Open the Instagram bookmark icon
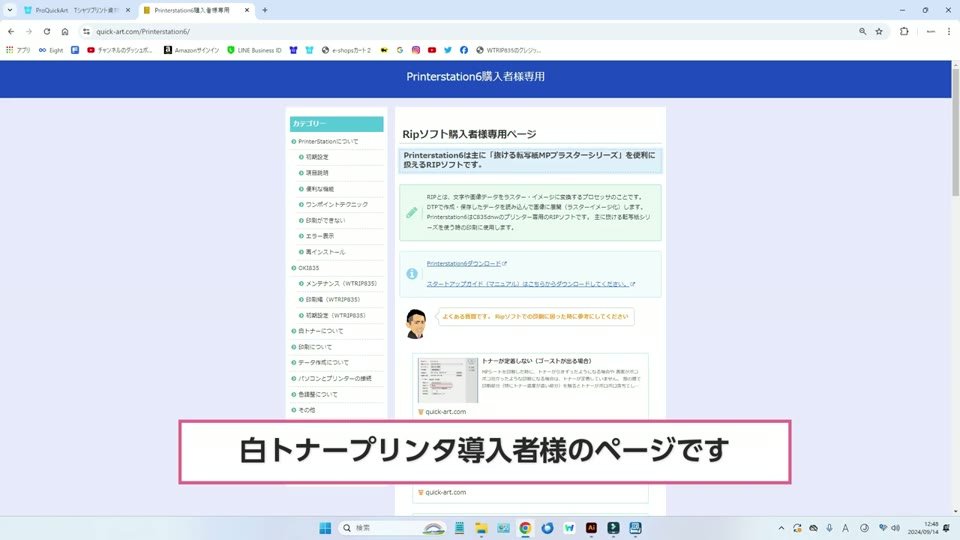Screen dimensions: 960x540 pyautogui.click(x=416, y=50)
